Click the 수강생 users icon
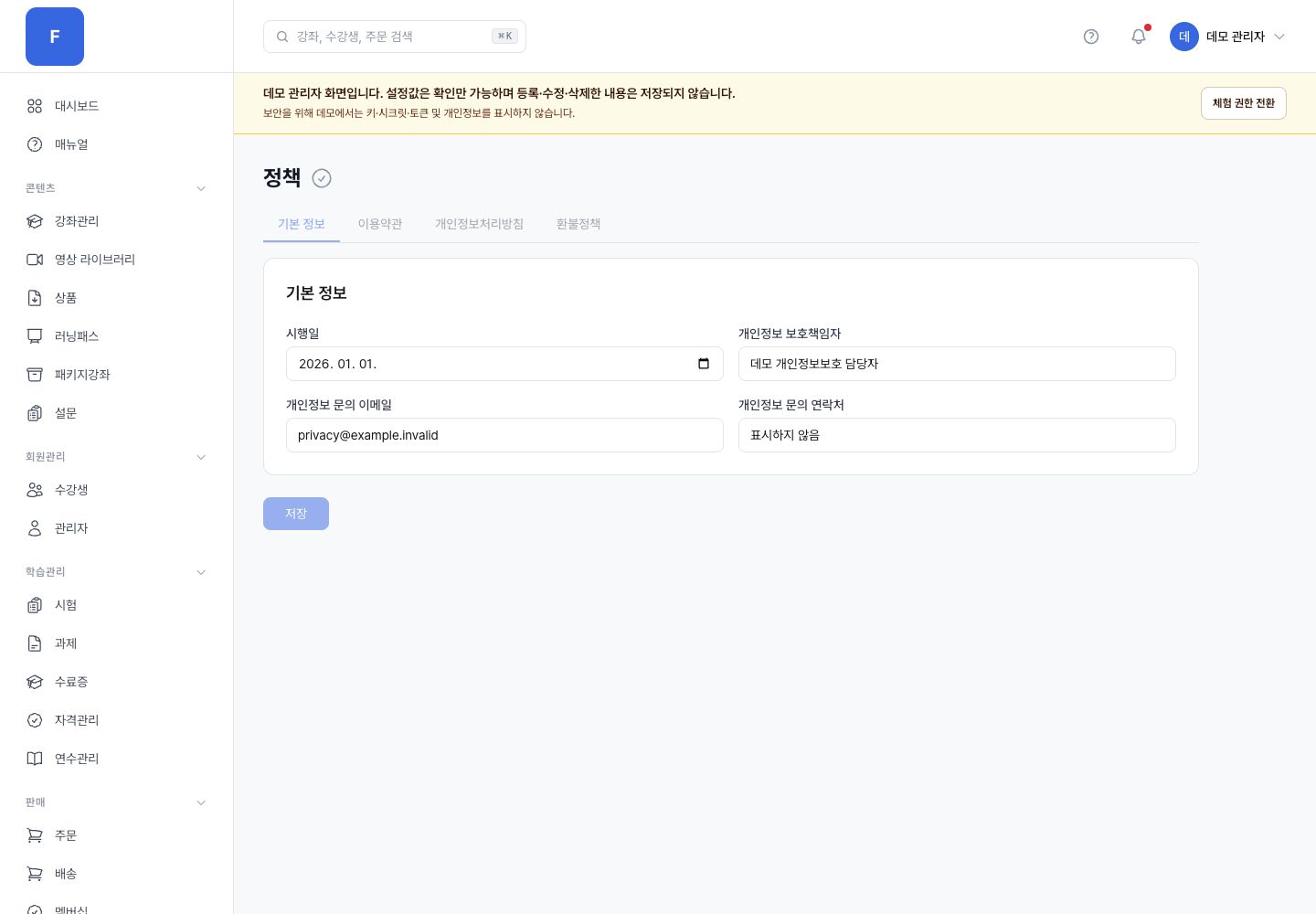 coord(35,490)
